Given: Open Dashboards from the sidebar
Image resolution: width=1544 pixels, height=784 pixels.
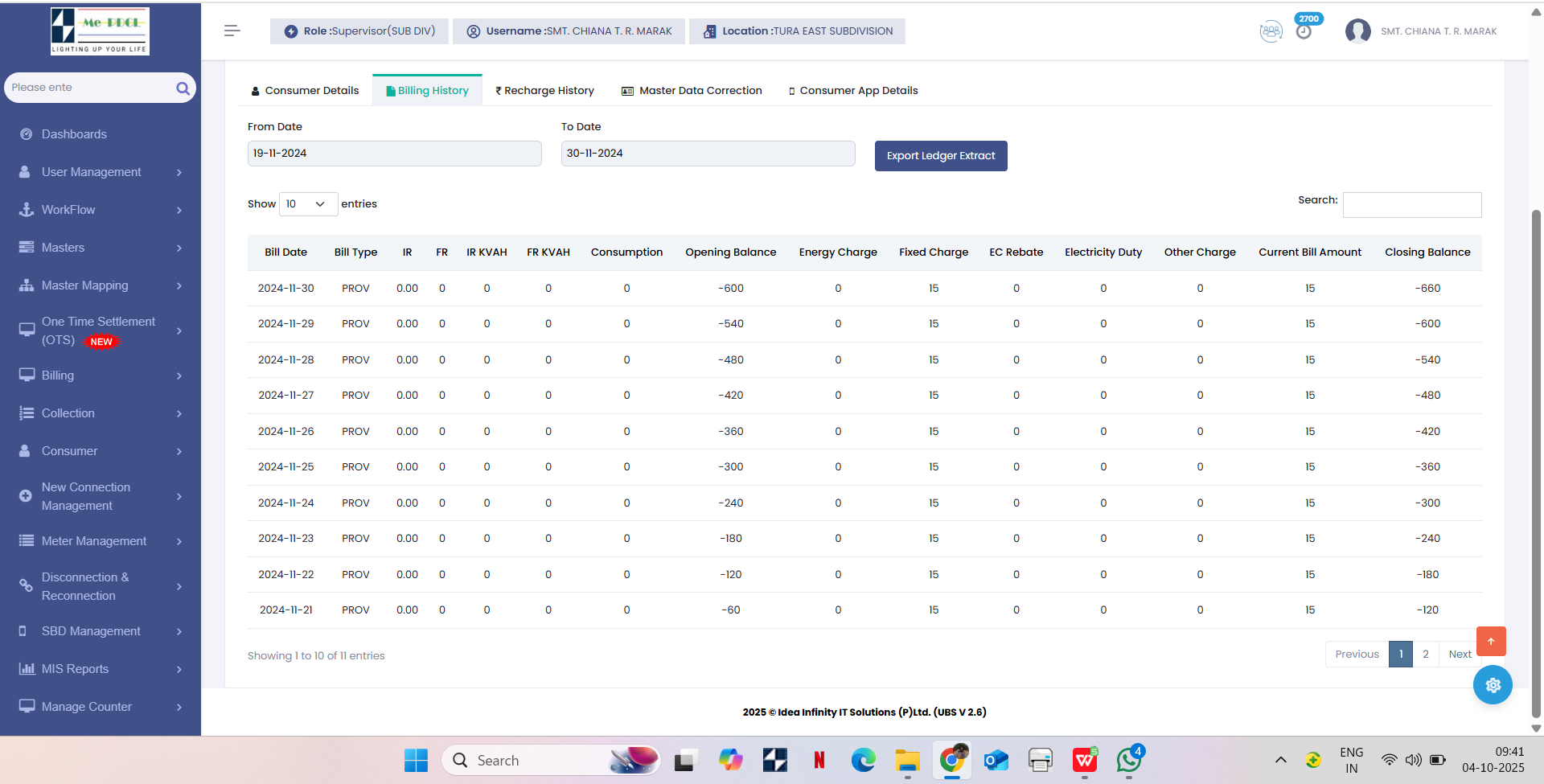Looking at the screenshot, I should click(x=74, y=134).
